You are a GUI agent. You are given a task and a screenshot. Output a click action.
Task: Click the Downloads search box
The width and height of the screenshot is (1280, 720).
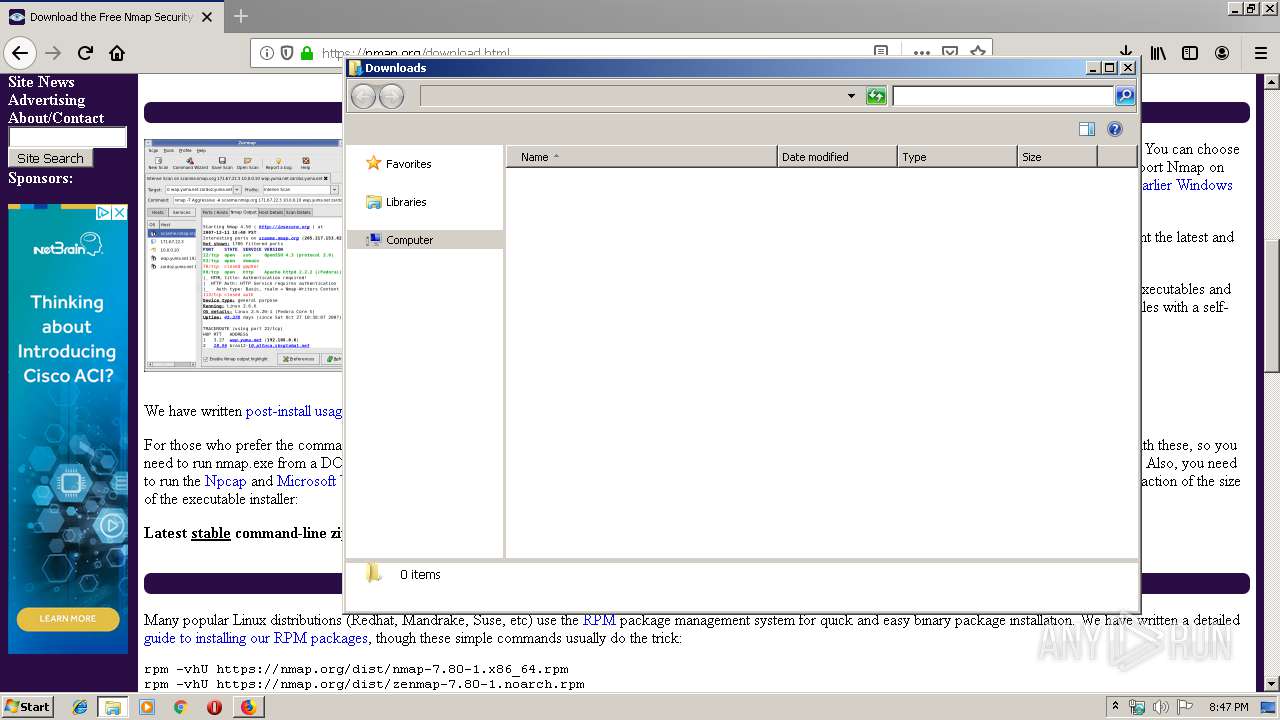[1003, 96]
